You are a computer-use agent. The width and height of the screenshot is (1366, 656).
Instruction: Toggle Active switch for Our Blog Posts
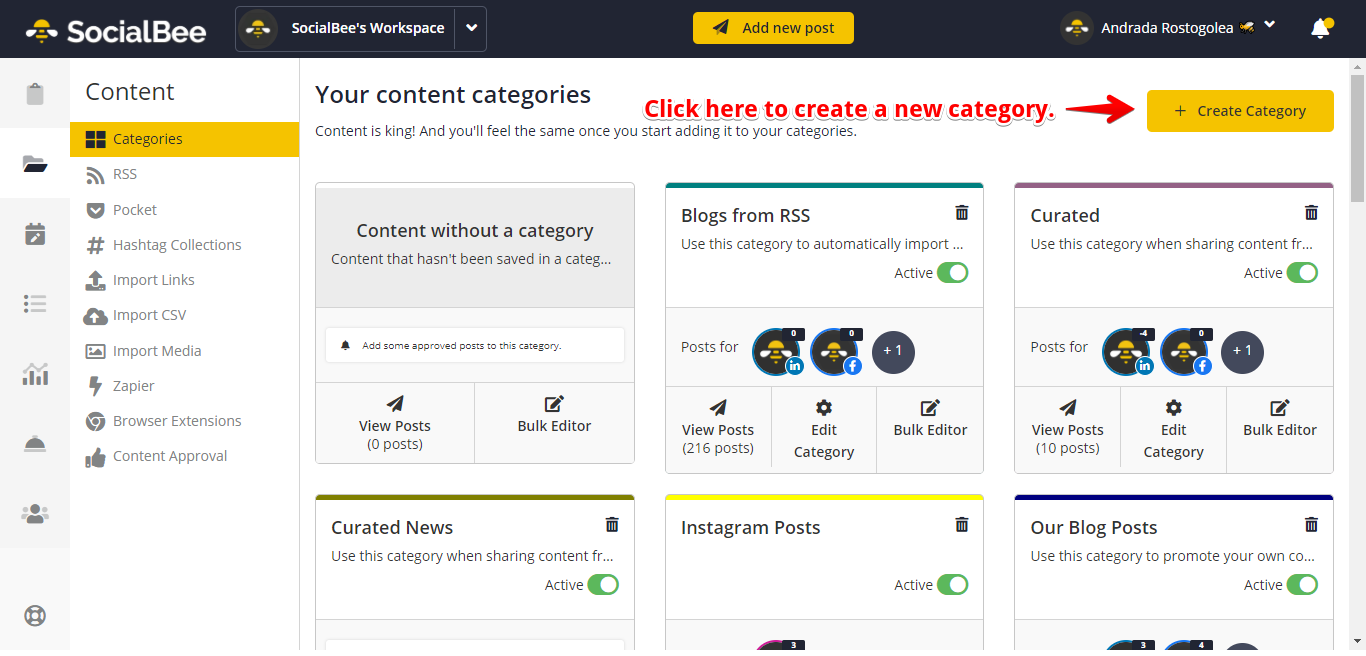(1302, 585)
